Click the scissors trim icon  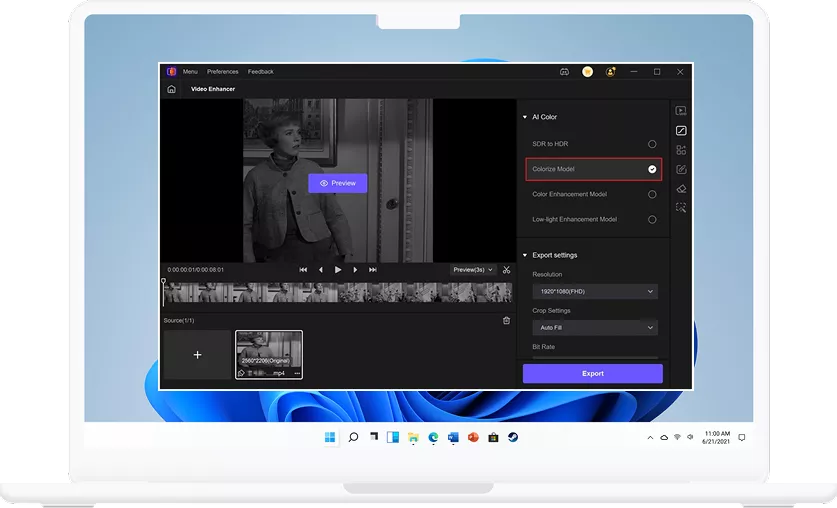point(506,270)
